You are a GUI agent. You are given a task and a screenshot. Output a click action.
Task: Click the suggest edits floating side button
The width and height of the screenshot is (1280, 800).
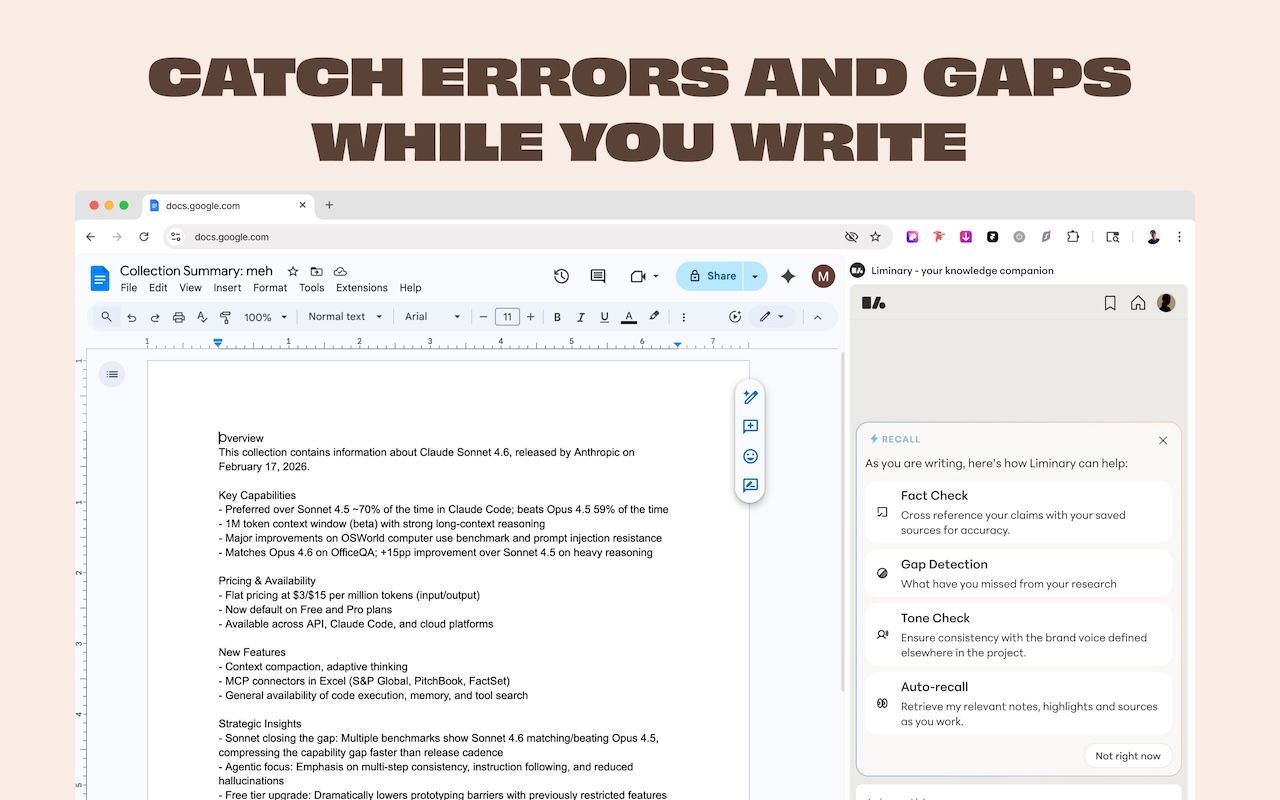pyautogui.click(x=750, y=486)
